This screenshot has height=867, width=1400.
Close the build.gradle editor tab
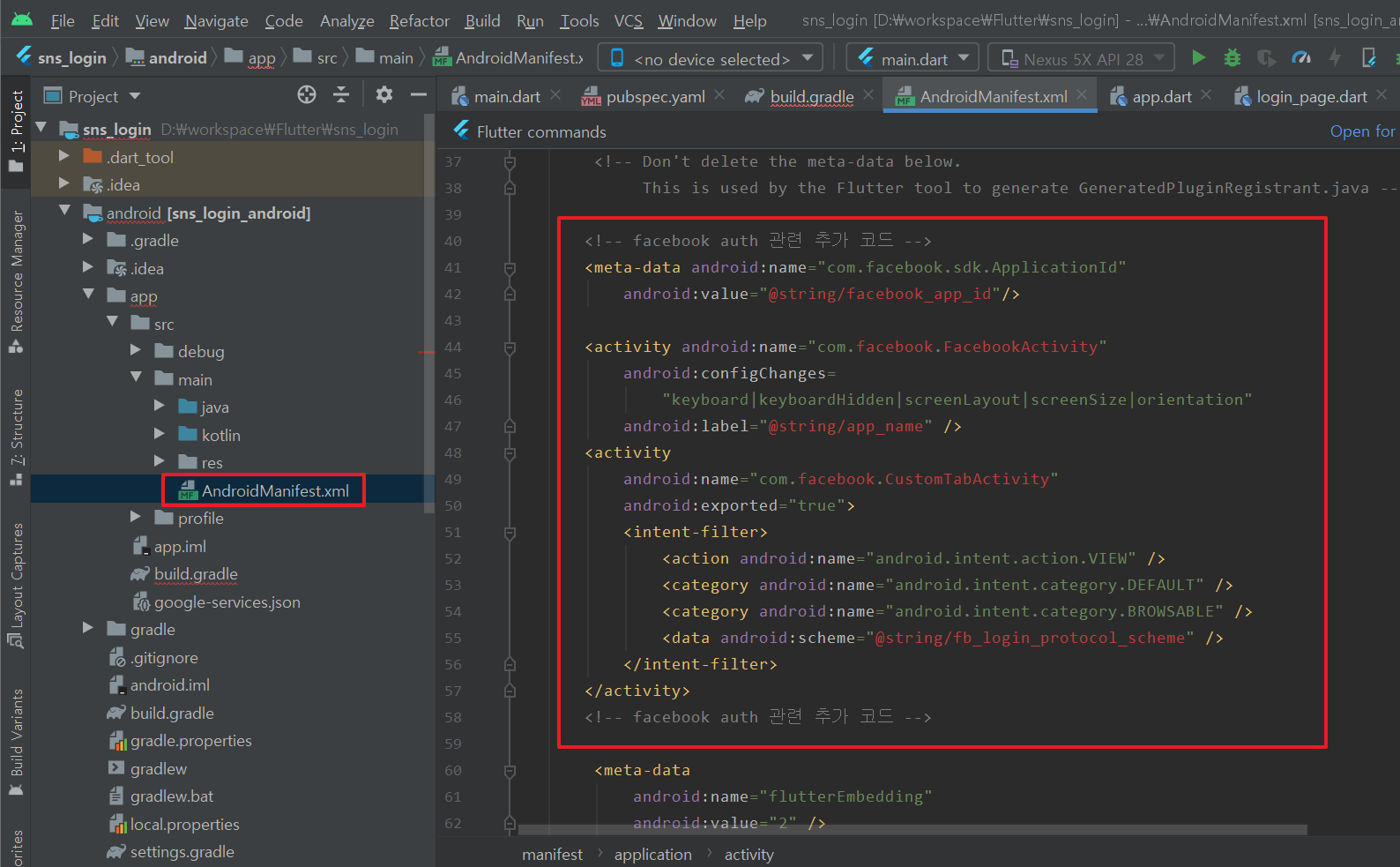tap(868, 94)
